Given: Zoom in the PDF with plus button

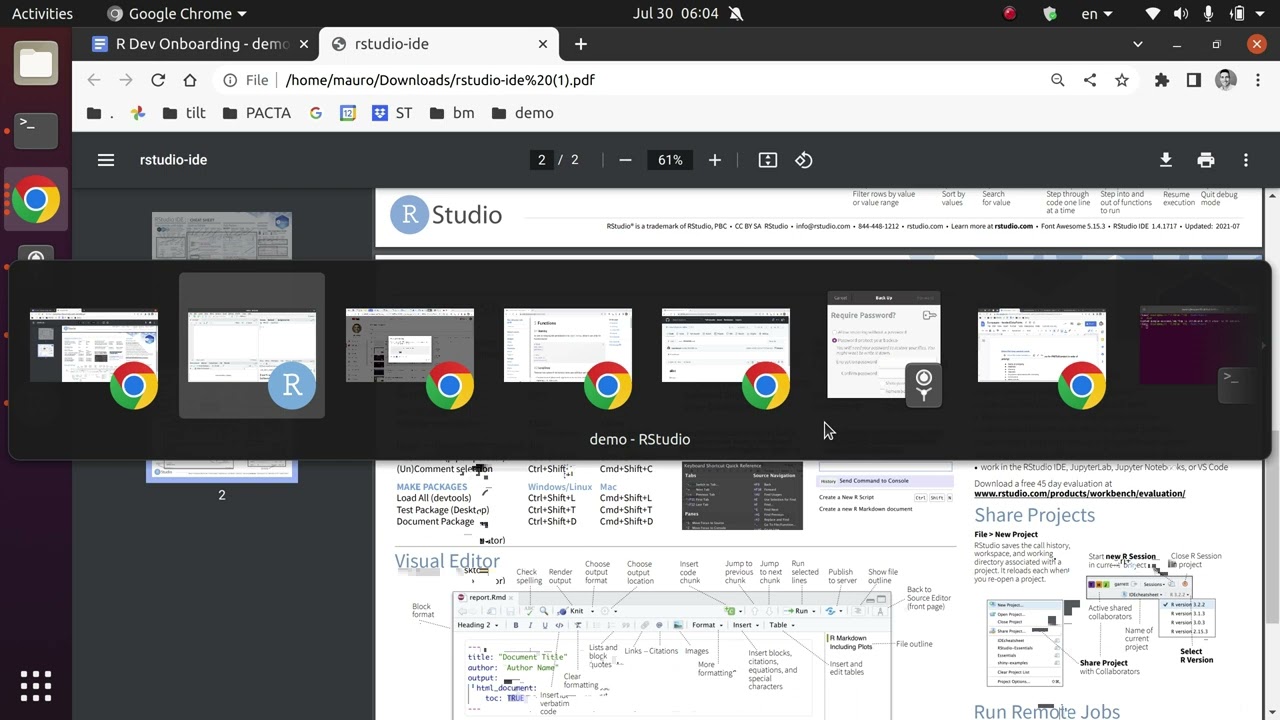Looking at the screenshot, I should [714, 160].
